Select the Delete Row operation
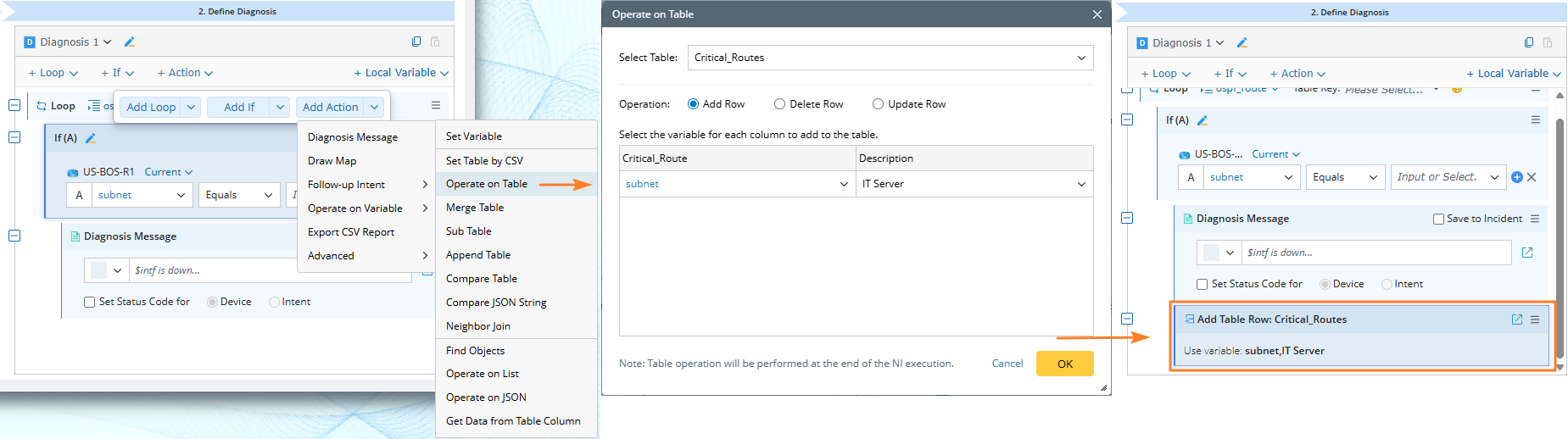 pyautogui.click(x=779, y=104)
